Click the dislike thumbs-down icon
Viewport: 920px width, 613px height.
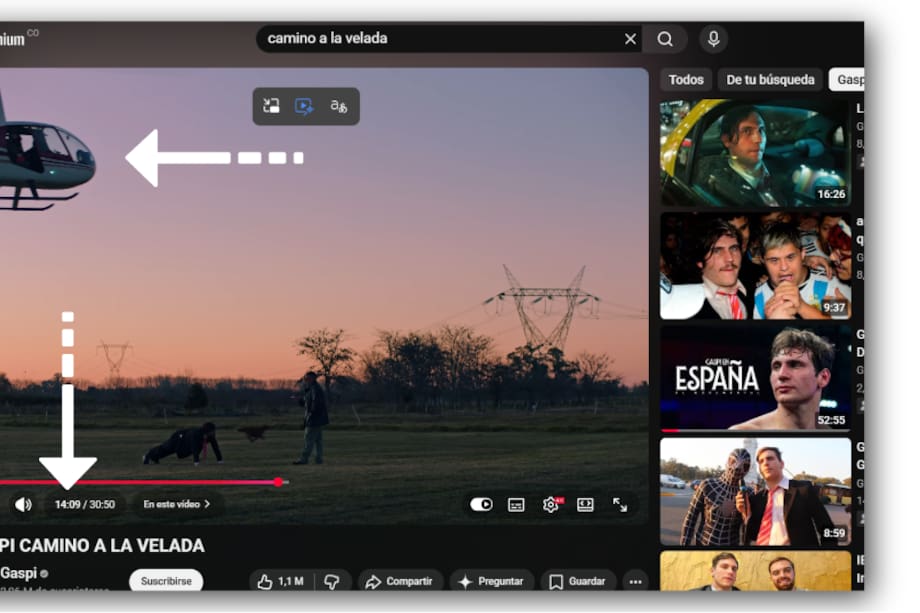332,581
